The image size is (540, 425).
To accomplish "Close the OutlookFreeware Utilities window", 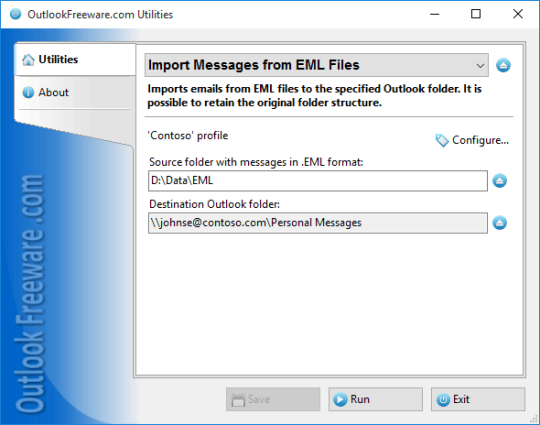I will coord(518,14).
